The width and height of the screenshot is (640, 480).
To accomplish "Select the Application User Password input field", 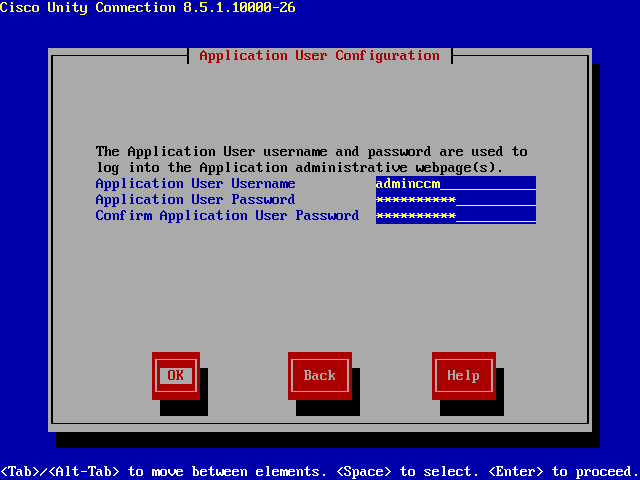I will 455,200.
